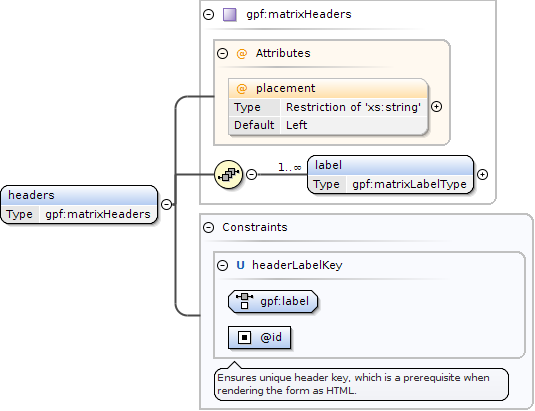Viewport: 535px width, 411px height.
Task: Select the gpf:label selector box
Action: [273, 302]
